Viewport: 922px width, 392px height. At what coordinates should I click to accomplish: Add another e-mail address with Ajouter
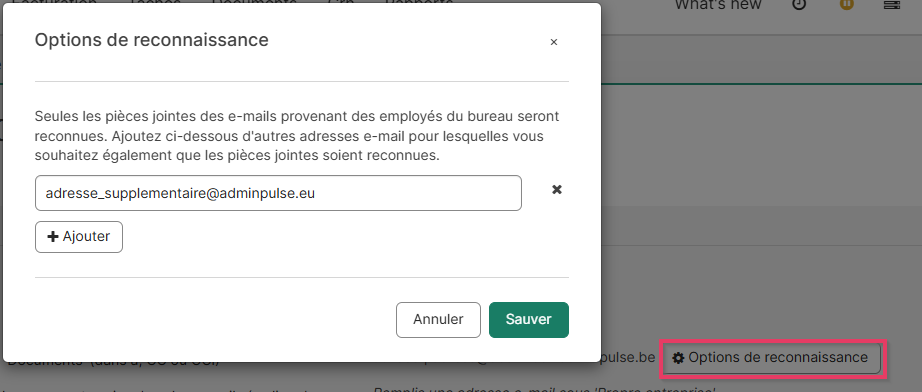(79, 237)
